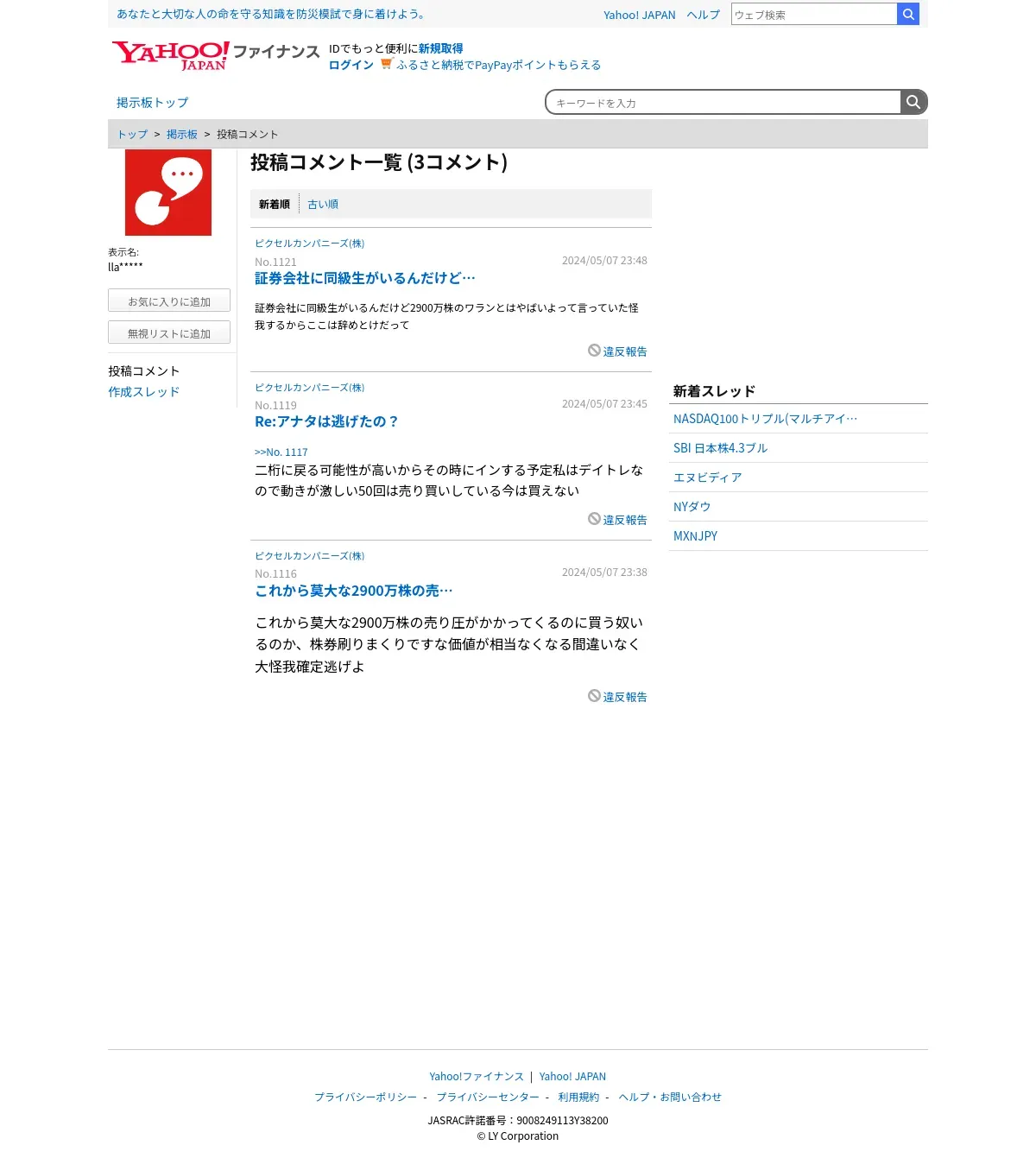Focus the ウェブ検索 input field

coord(814,14)
